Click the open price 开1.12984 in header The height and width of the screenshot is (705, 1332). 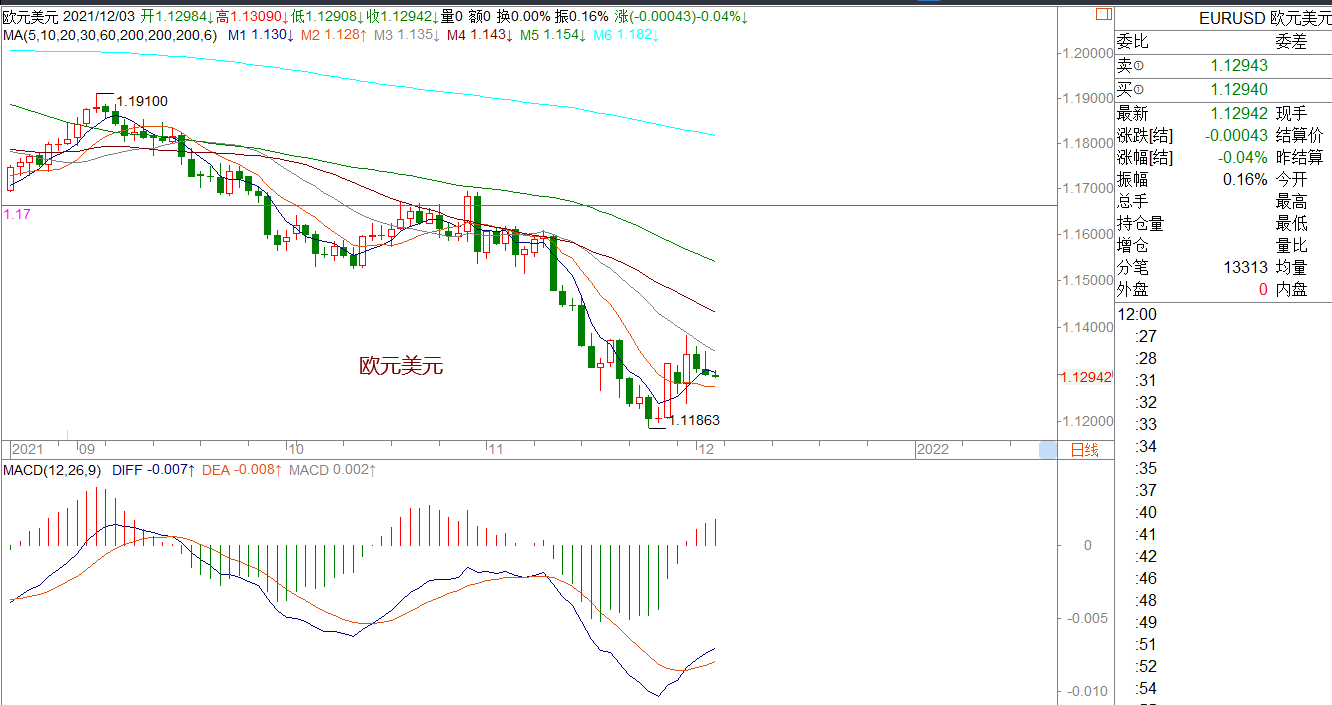(x=176, y=17)
